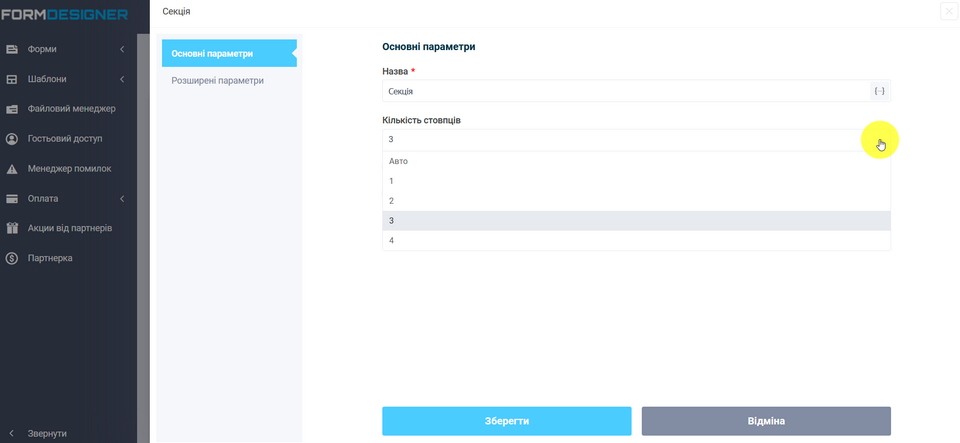Click the Templates icon in sidebar
This screenshot has width=960, height=443.
click(x=13, y=79)
